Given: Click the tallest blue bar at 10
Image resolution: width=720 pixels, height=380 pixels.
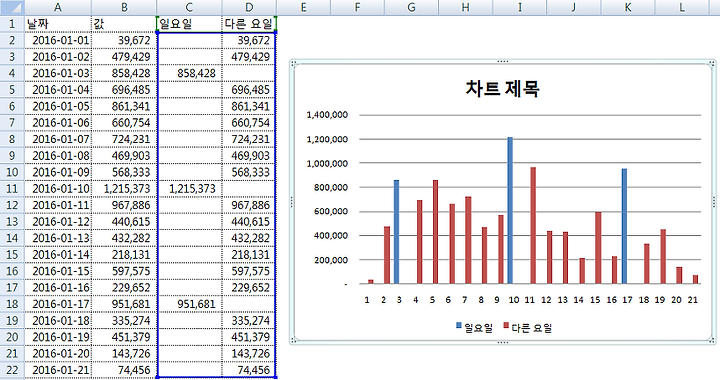Looking at the screenshot, I should [x=510, y=210].
